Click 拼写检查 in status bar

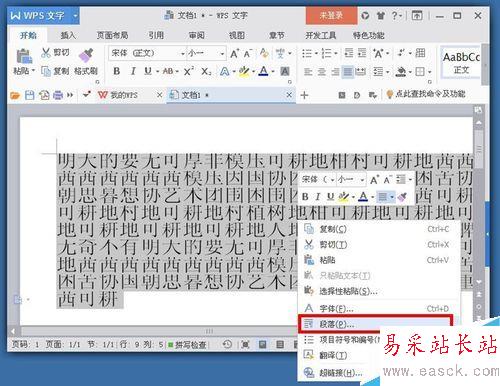tap(187, 345)
